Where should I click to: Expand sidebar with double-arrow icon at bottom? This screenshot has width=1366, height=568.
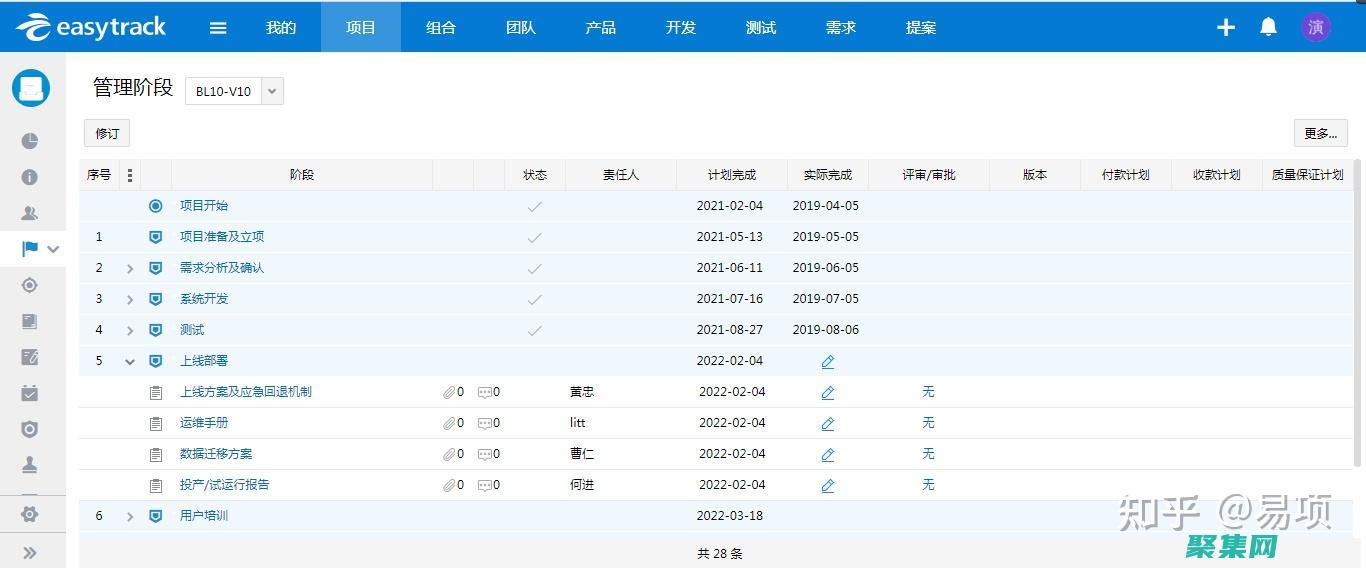click(x=30, y=552)
